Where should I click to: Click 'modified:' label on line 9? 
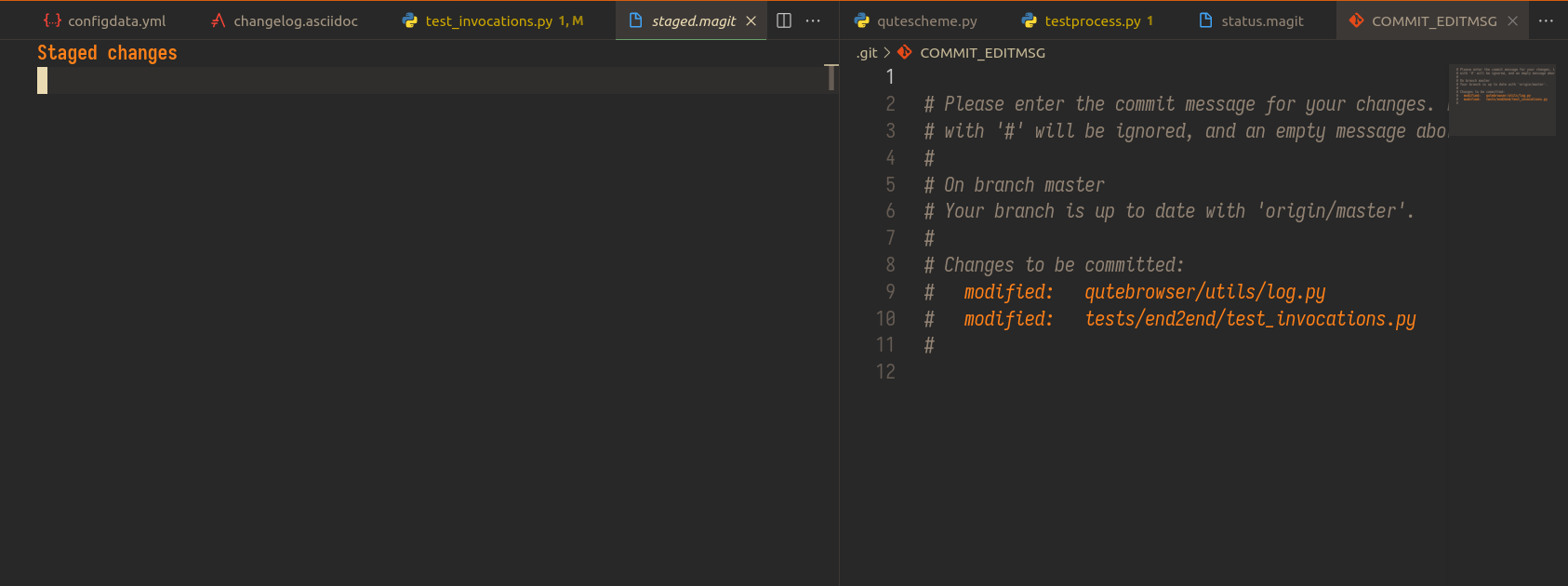(1008, 292)
